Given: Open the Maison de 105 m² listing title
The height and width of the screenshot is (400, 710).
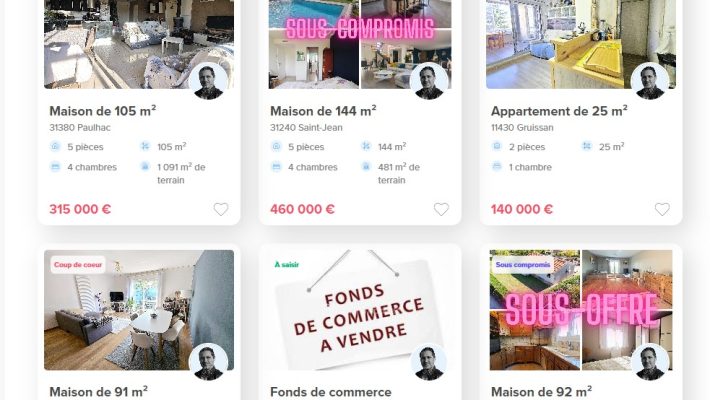Looking at the screenshot, I should coord(103,111).
